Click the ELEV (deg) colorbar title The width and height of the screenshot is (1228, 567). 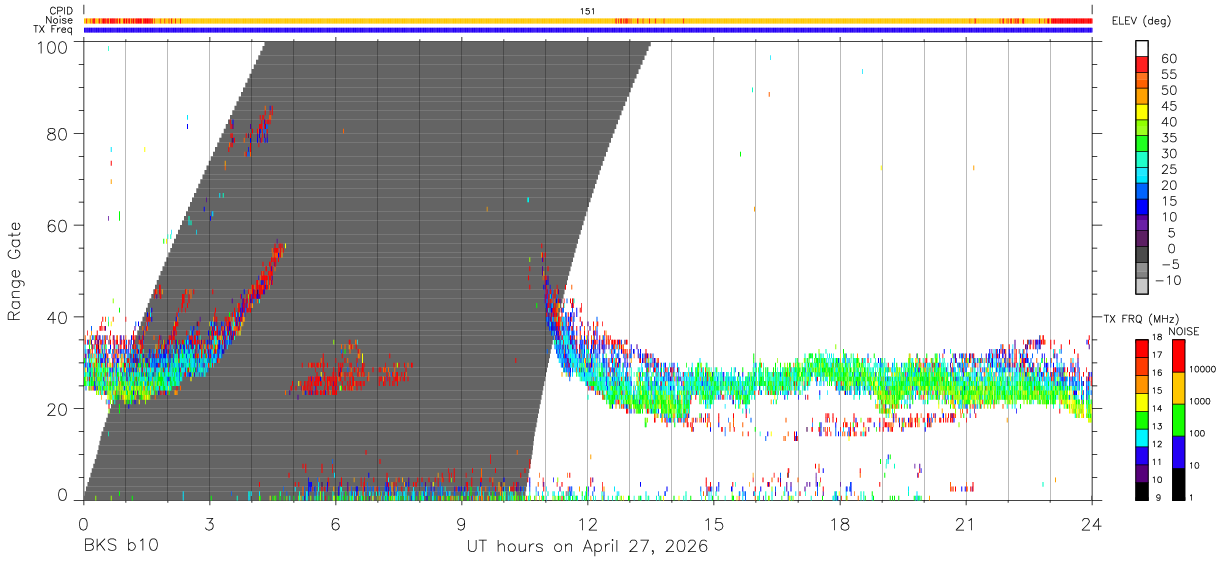[1141, 21]
